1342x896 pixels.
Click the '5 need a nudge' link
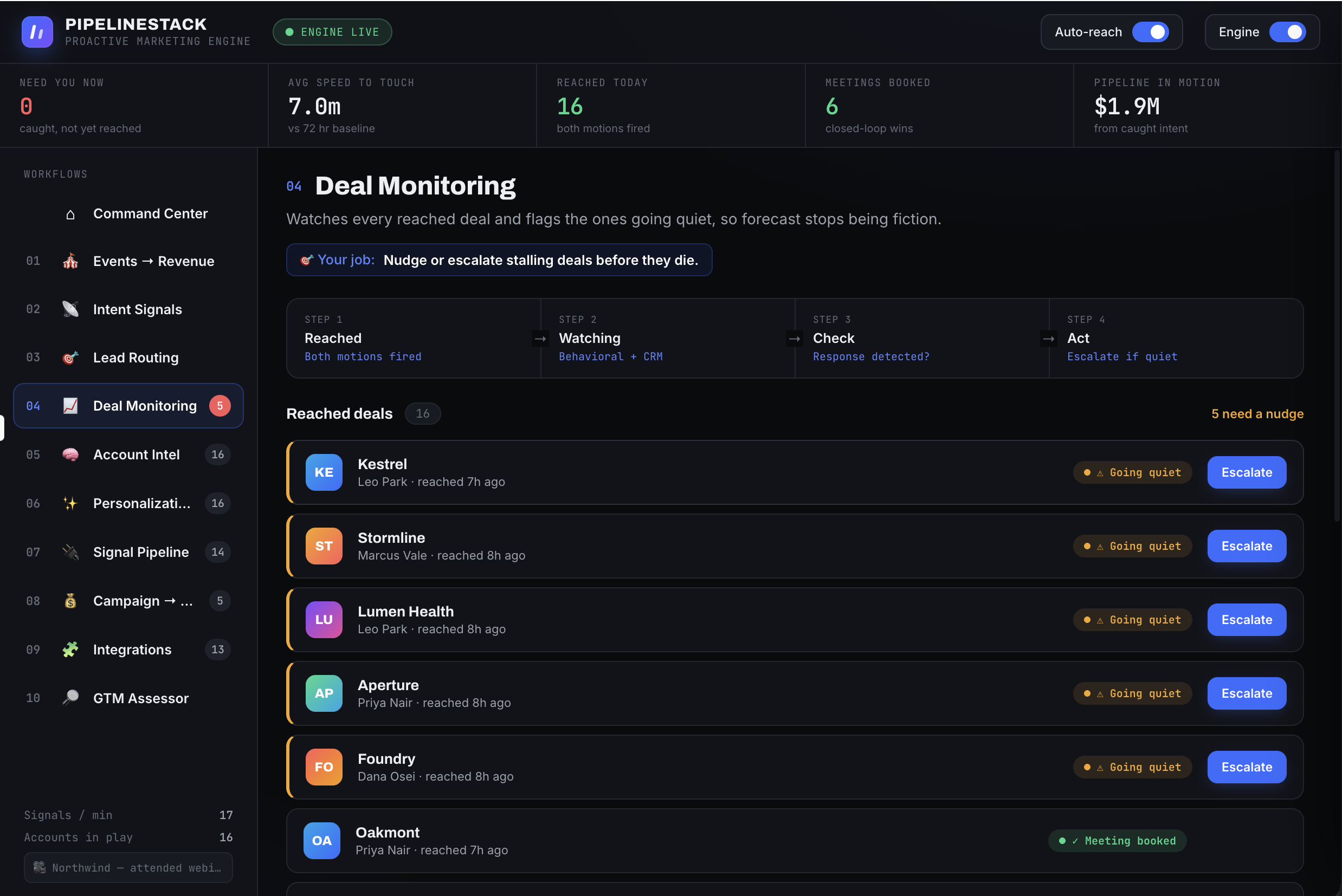1257,414
